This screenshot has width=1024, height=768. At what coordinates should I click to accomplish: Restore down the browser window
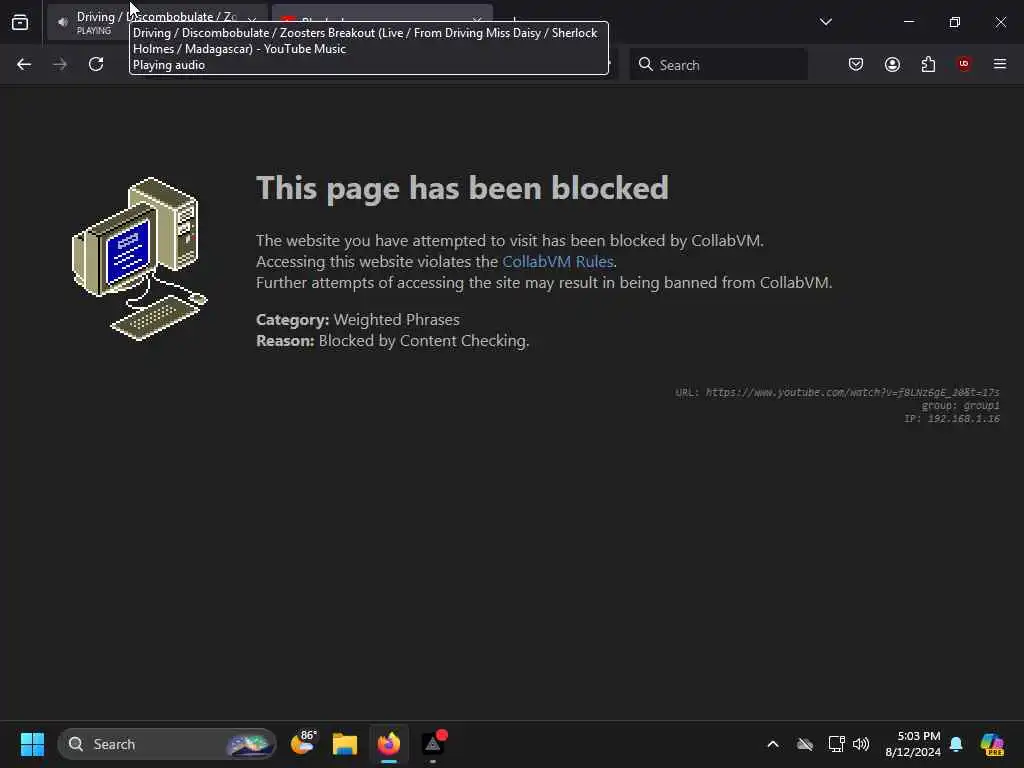pyautogui.click(x=955, y=22)
